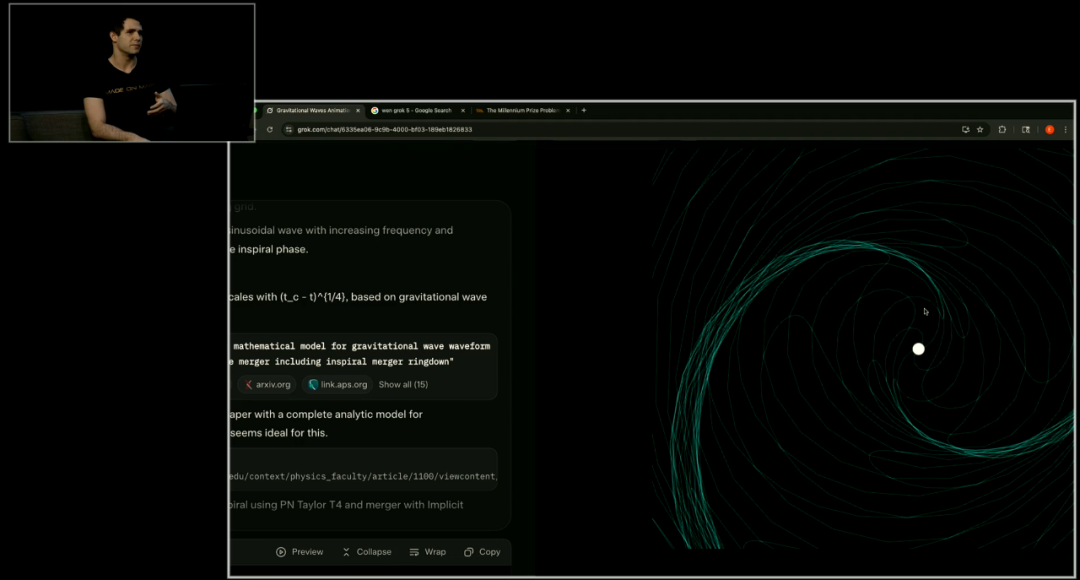This screenshot has width=1080, height=580.
Task: Collapse the code block
Action: [x=366, y=552]
